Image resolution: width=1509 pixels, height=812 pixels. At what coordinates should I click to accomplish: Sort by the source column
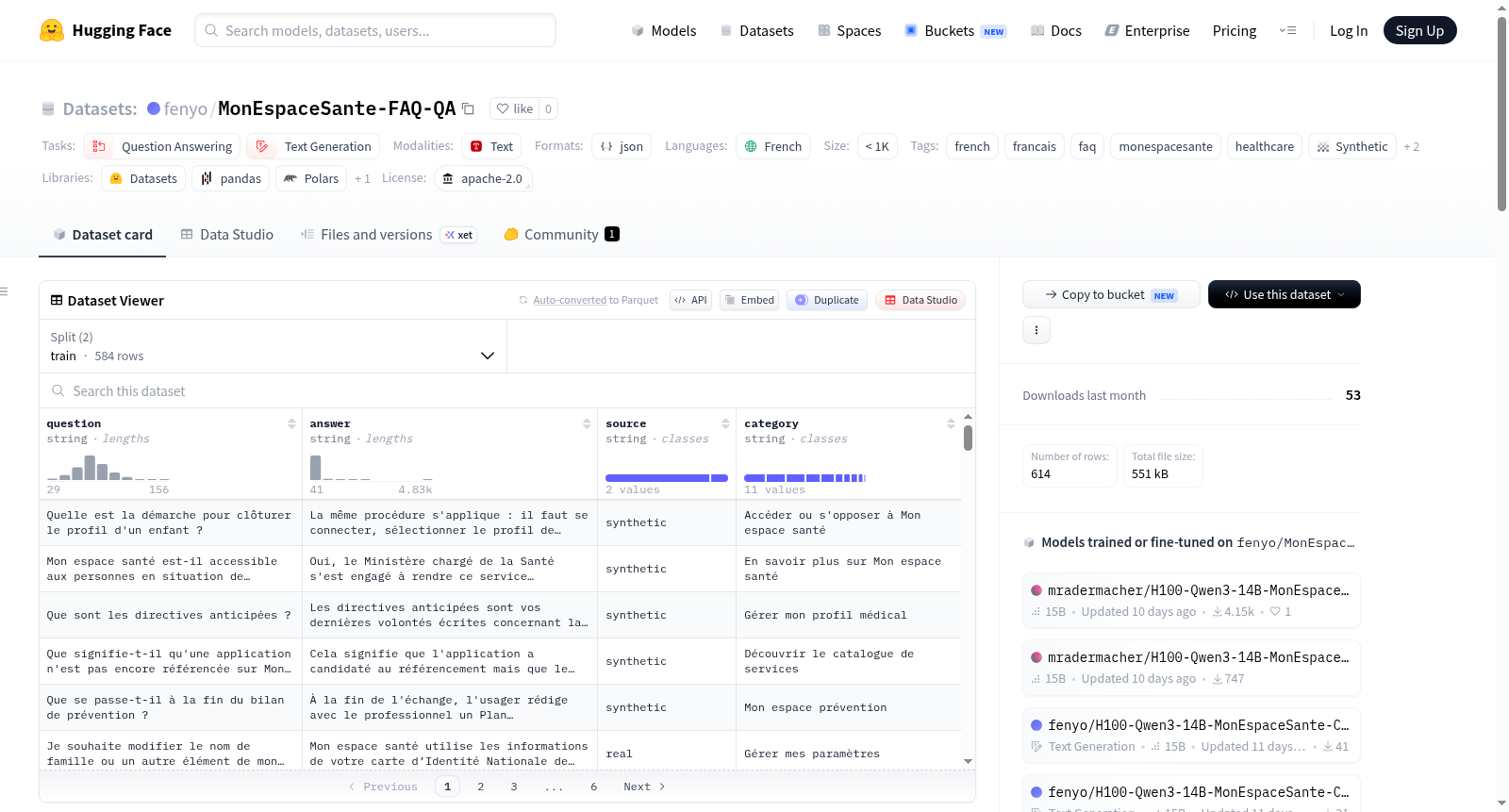point(725,423)
